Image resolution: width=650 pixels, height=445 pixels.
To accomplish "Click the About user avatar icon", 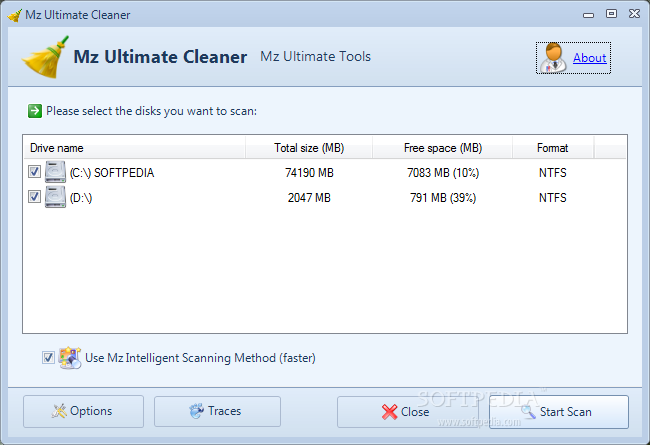I will click(x=553, y=58).
